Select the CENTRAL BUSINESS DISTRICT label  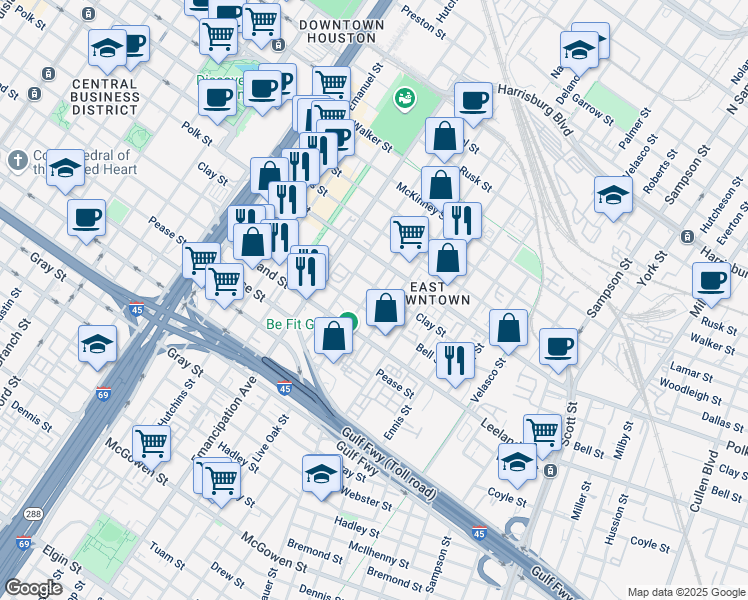pyautogui.click(x=105, y=97)
